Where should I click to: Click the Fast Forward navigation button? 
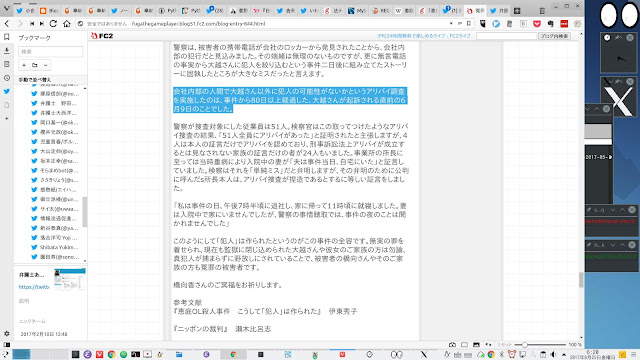coord(42,24)
